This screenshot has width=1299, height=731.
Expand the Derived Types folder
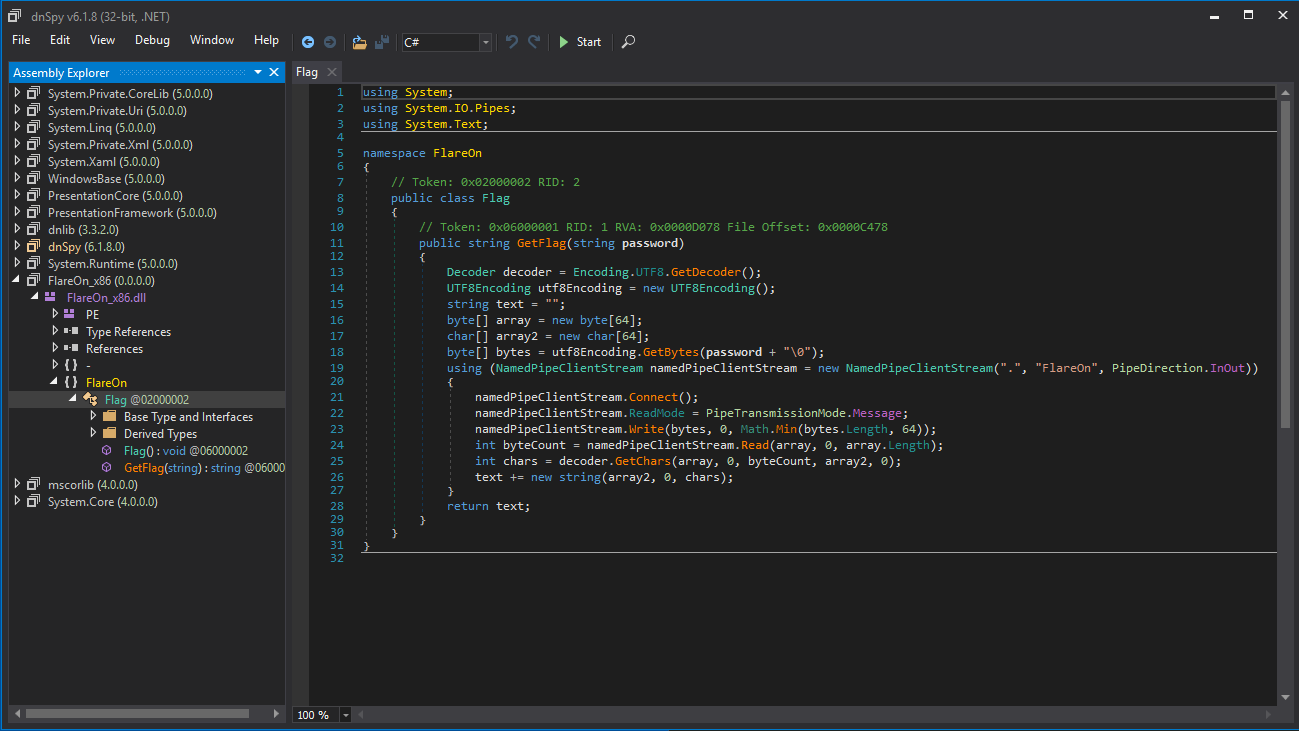(94, 433)
